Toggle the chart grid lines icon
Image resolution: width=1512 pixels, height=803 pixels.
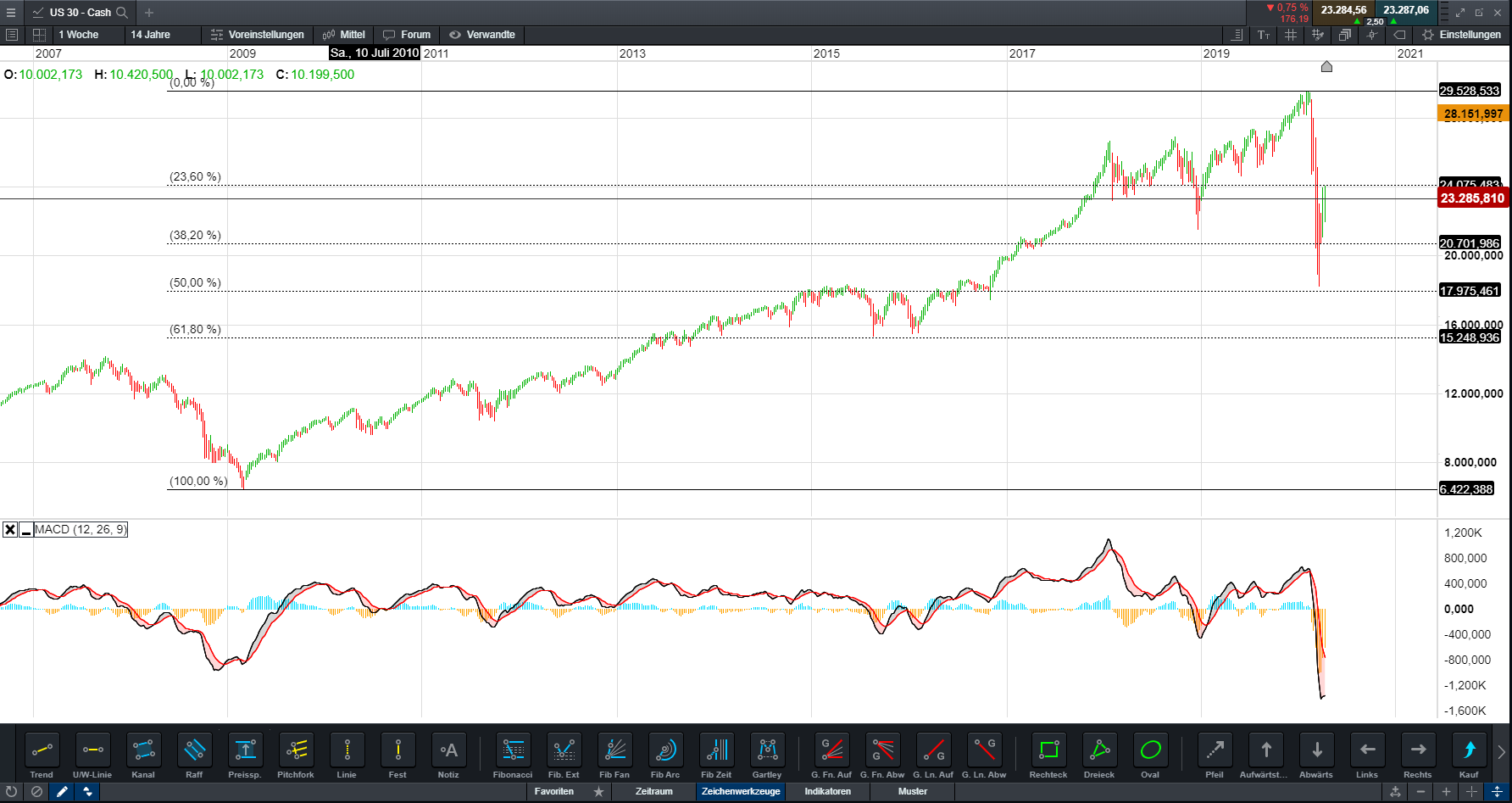tap(1291, 35)
